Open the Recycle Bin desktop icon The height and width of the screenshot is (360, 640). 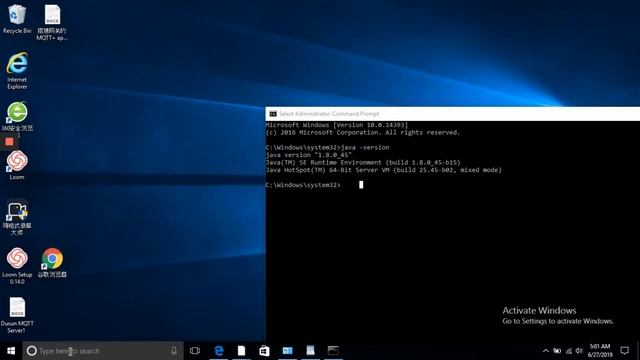17,18
